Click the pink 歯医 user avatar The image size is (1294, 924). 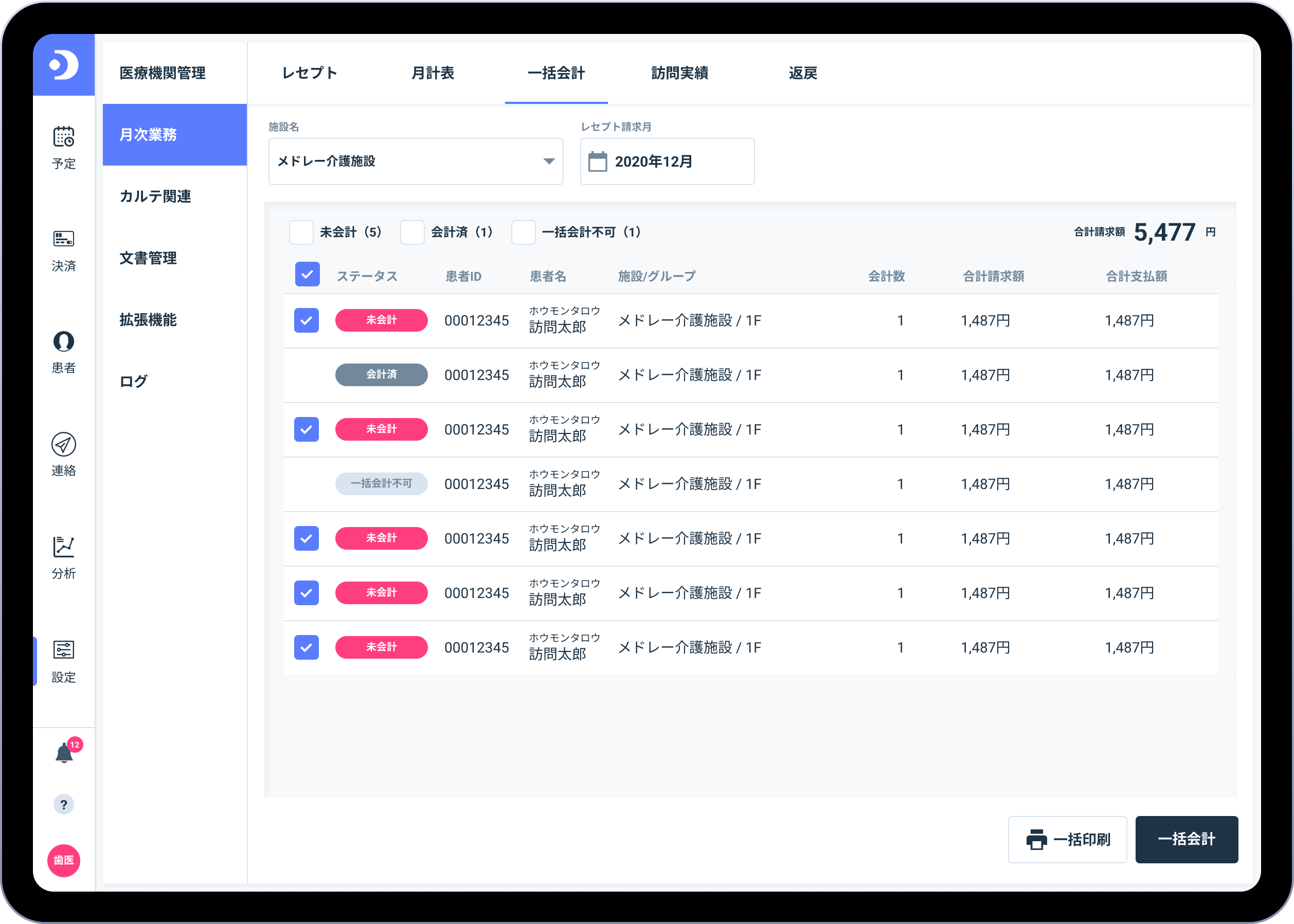coord(64,860)
